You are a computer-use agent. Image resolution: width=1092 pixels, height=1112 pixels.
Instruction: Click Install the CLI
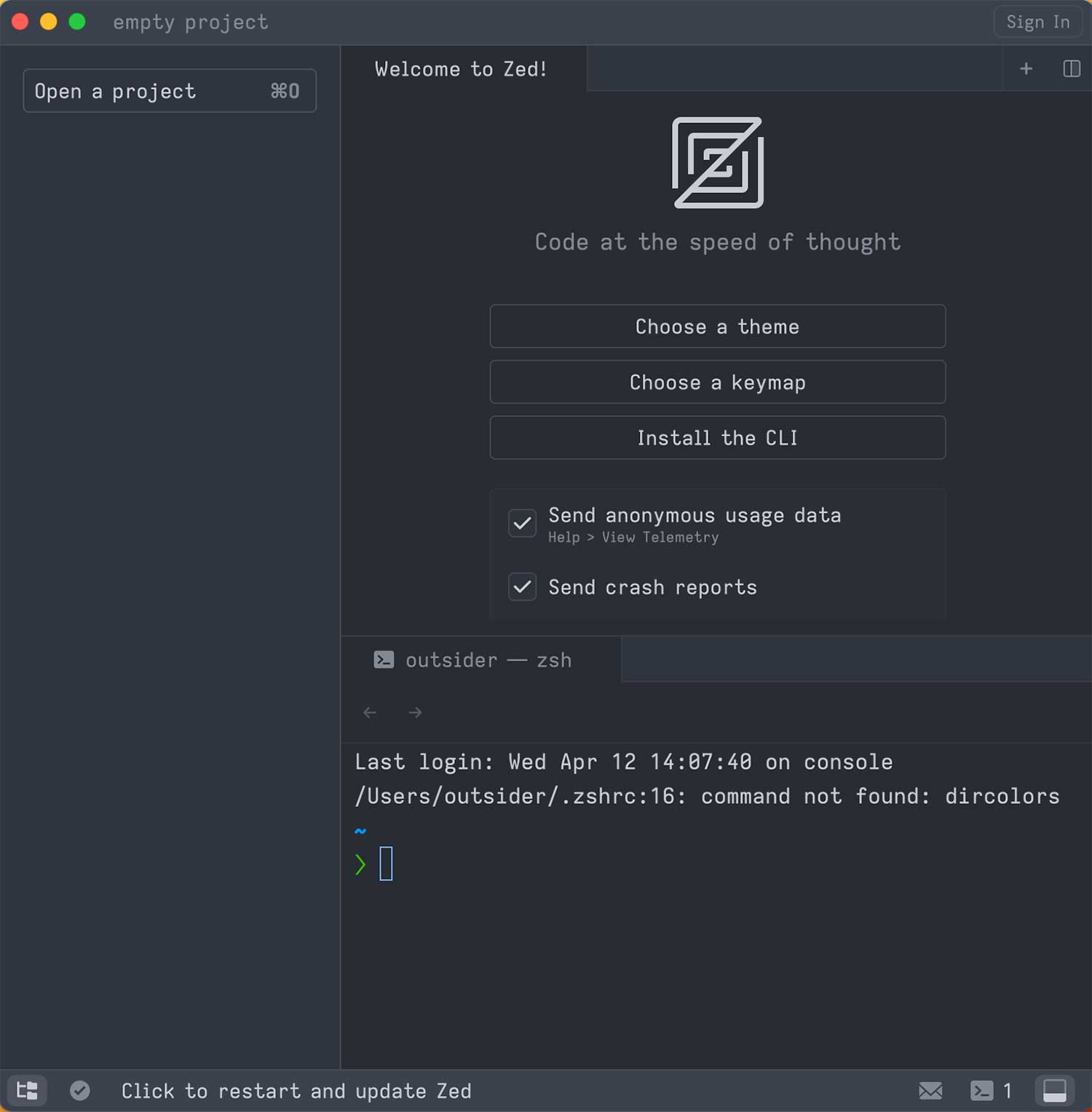717,438
